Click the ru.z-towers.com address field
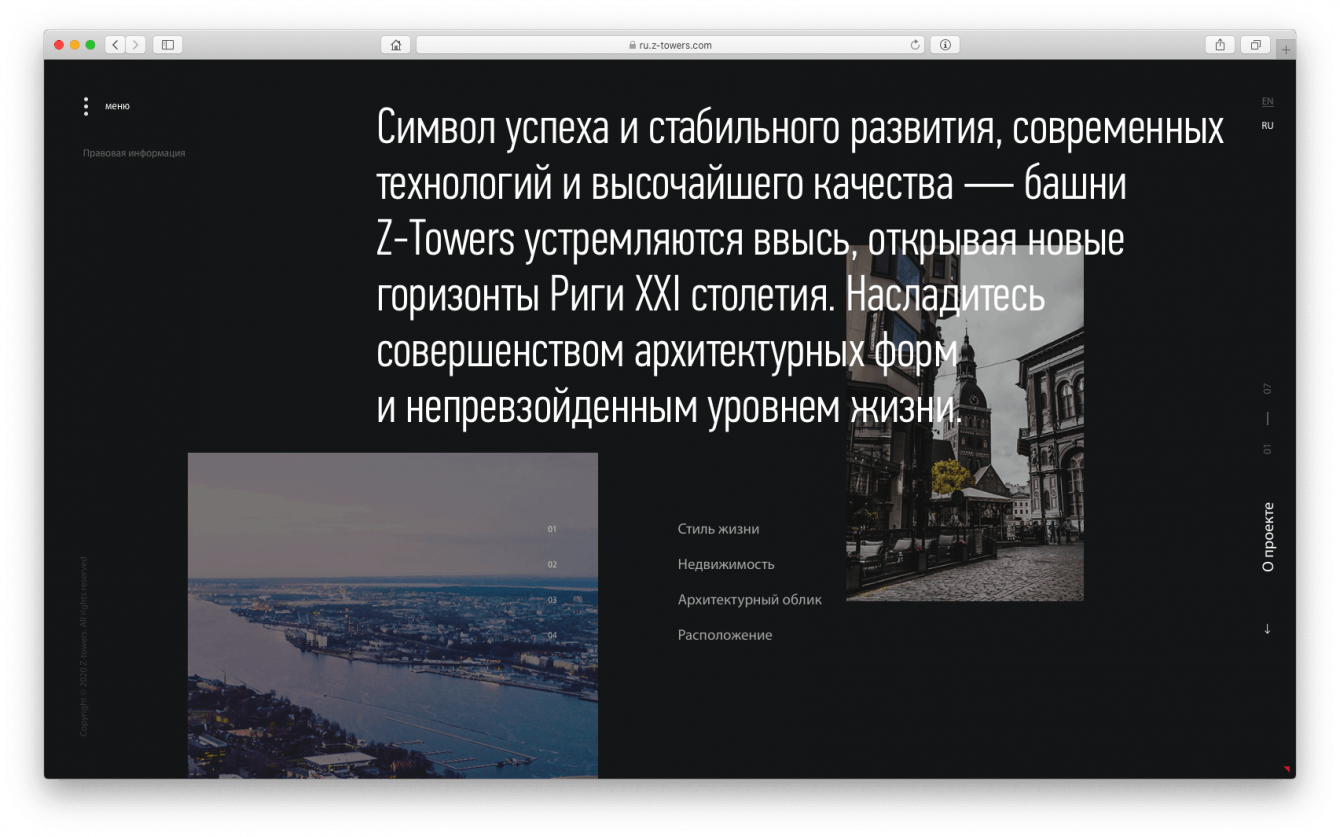Image resolution: width=1340 pixels, height=837 pixels. tap(669, 45)
